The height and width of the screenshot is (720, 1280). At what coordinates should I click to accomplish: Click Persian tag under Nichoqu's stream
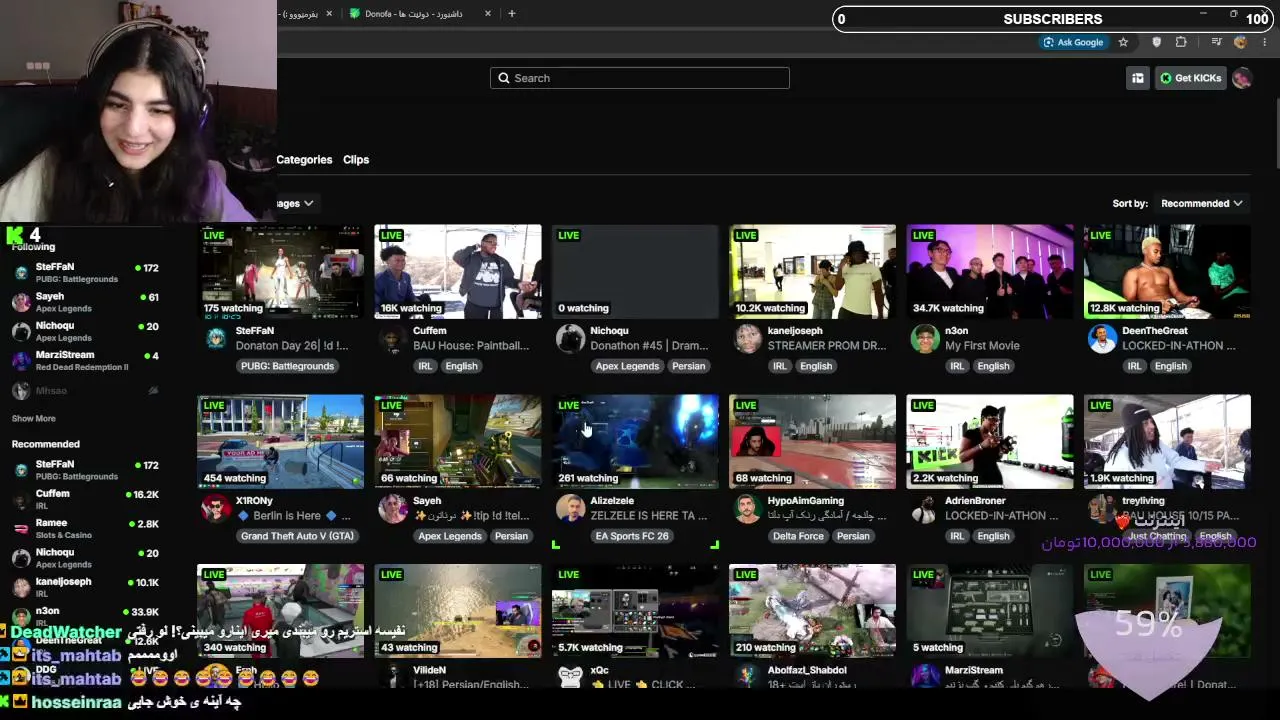tap(688, 366)
